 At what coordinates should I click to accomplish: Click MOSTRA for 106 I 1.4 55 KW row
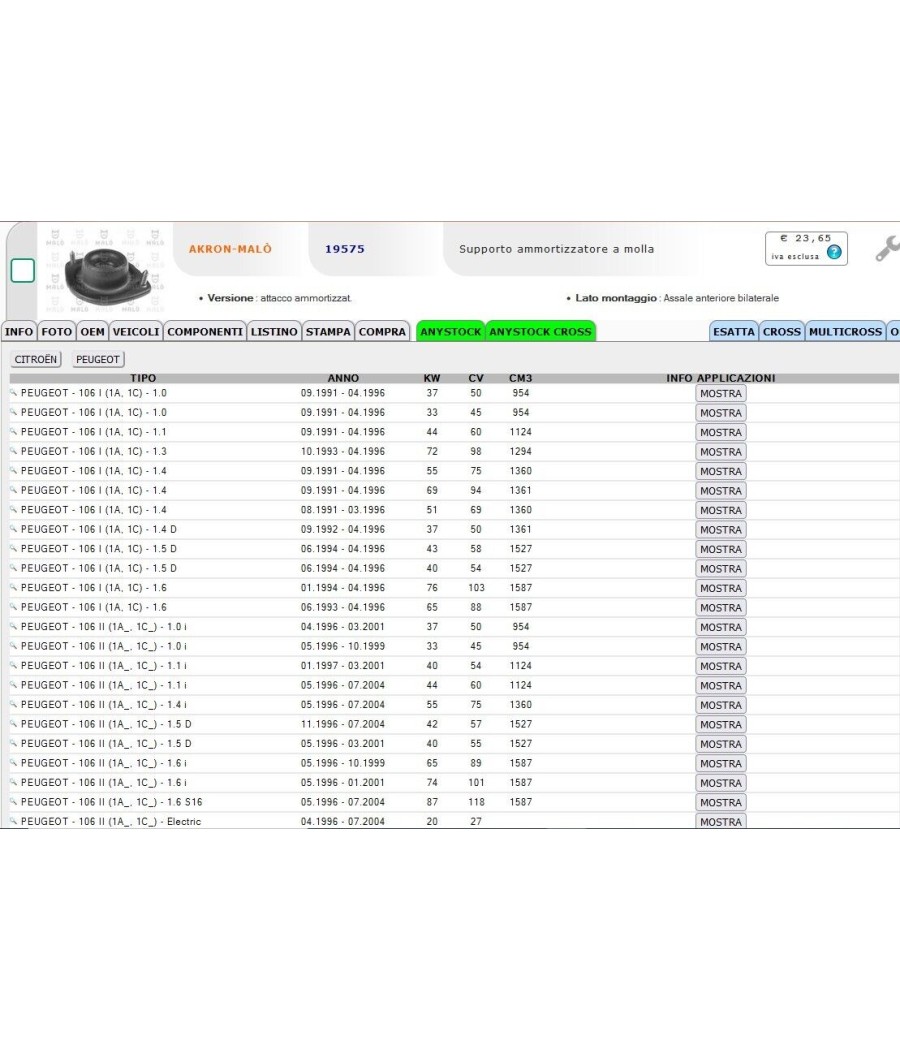point(721,471)
